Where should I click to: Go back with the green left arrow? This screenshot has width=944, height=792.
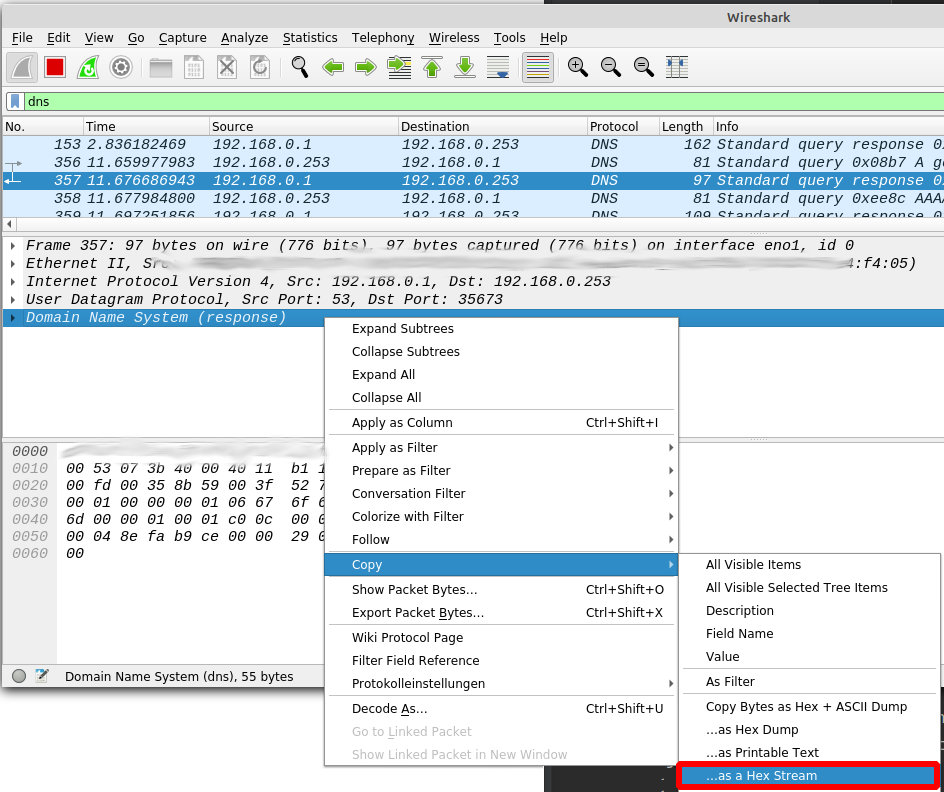click(x=333, y=67)
